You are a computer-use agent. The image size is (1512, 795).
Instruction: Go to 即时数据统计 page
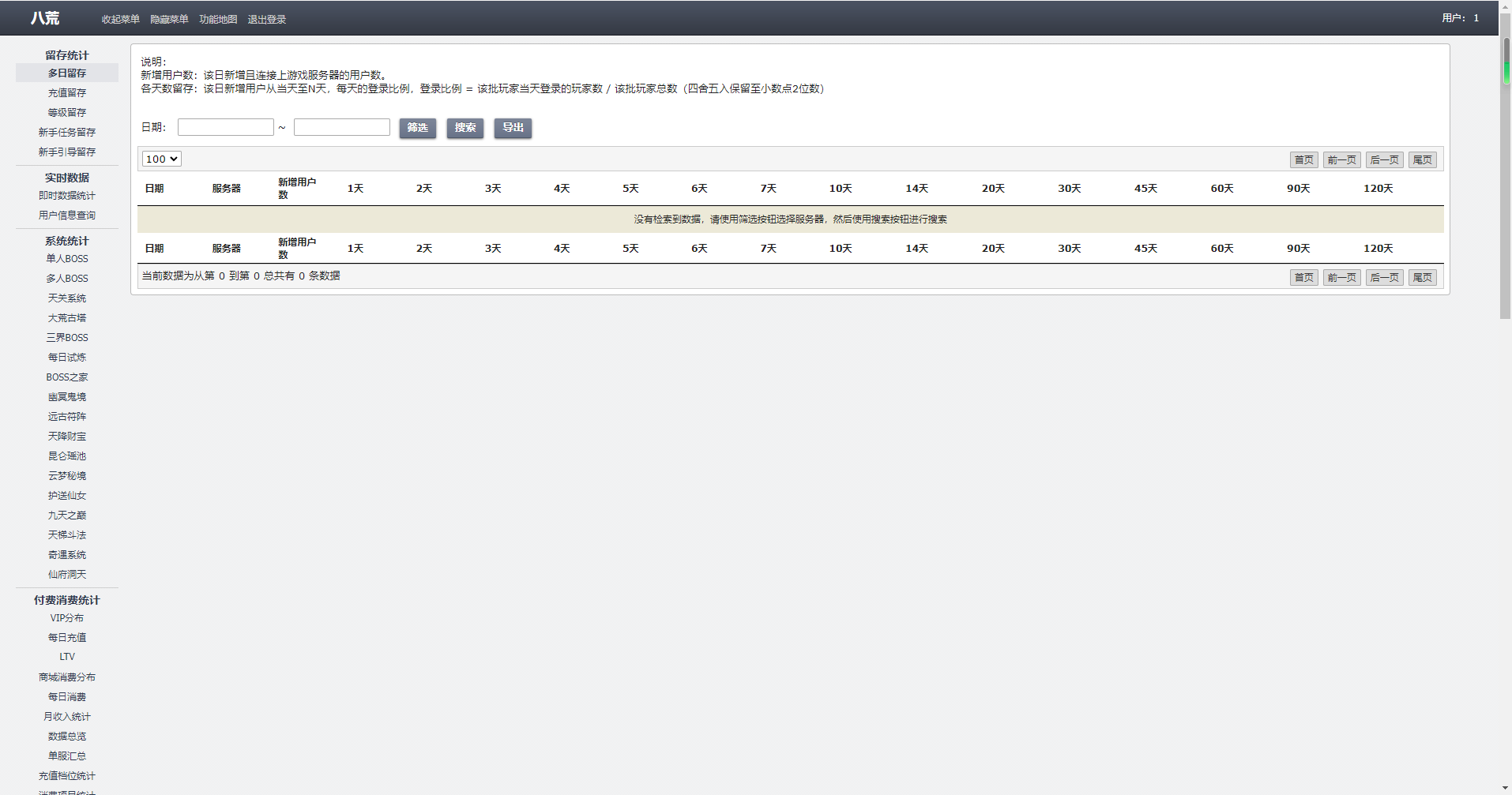(x=67, y=196)
